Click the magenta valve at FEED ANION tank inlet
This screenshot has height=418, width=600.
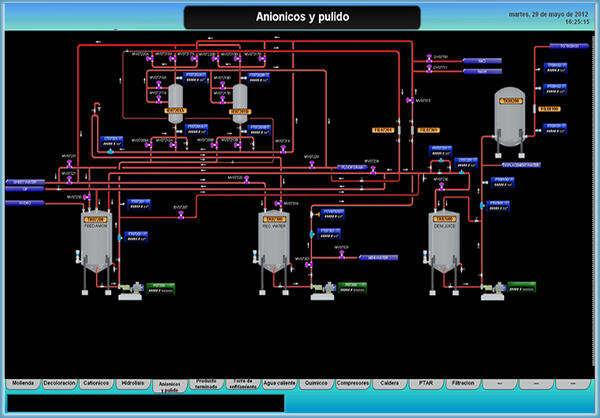87,197
